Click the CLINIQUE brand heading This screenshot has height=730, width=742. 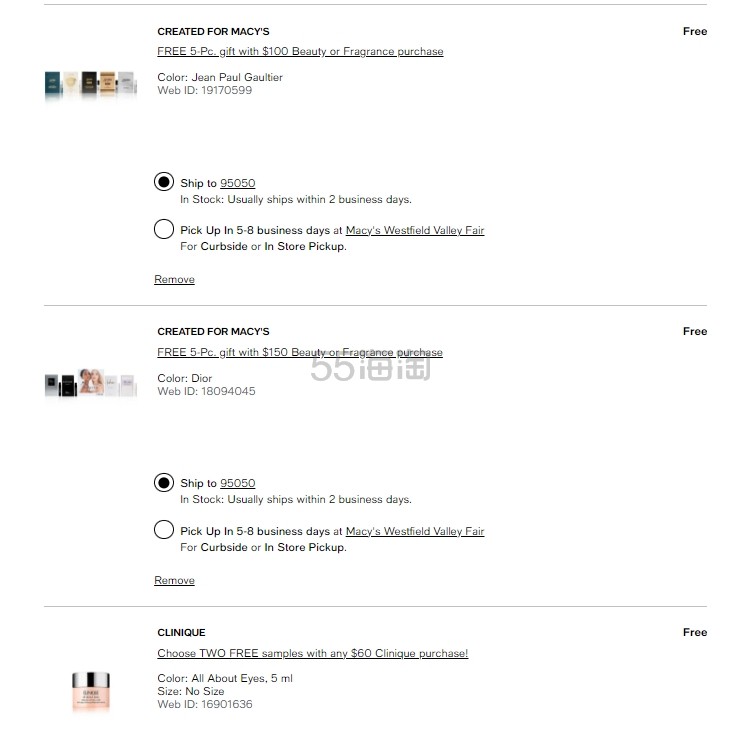(x=181, y=632)
